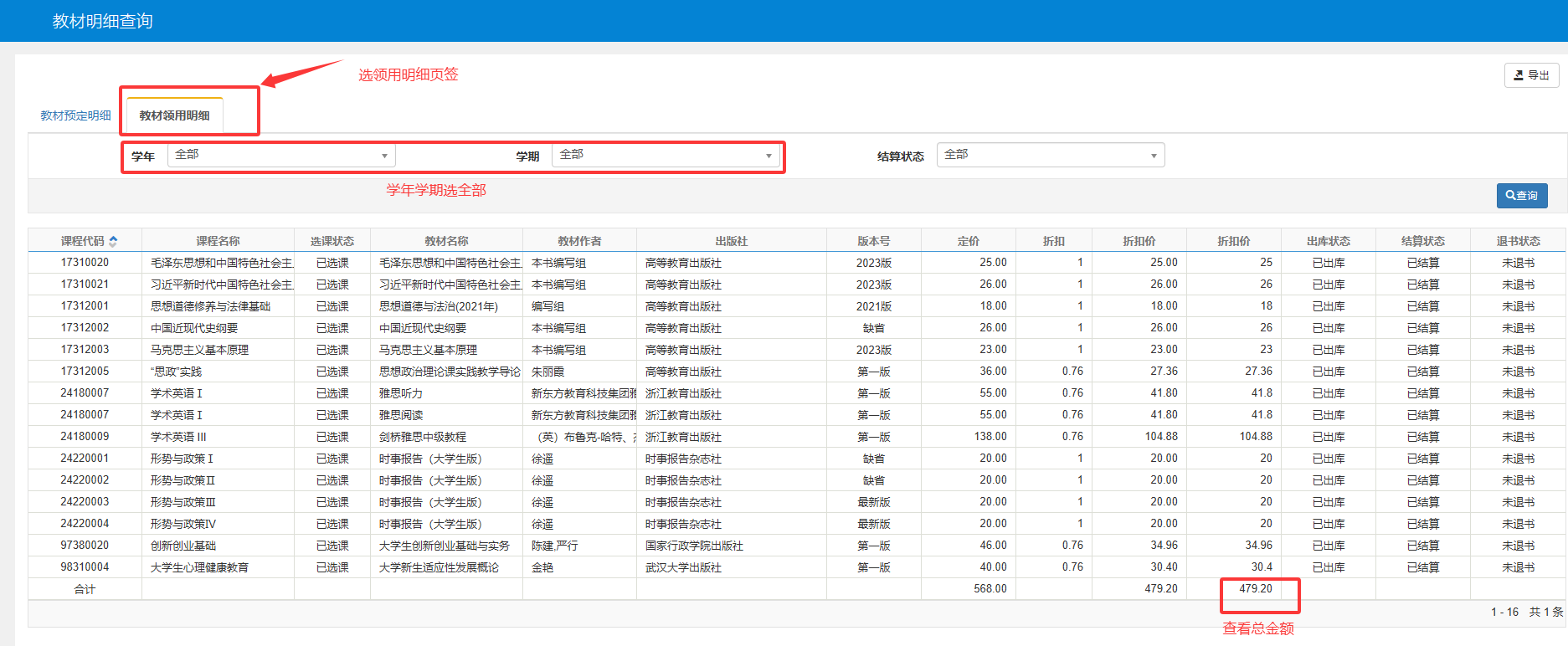The width and height of the screenshot is (1568, 646).
Task: Click textbook 雅思听力
Action: pos(401,393)
